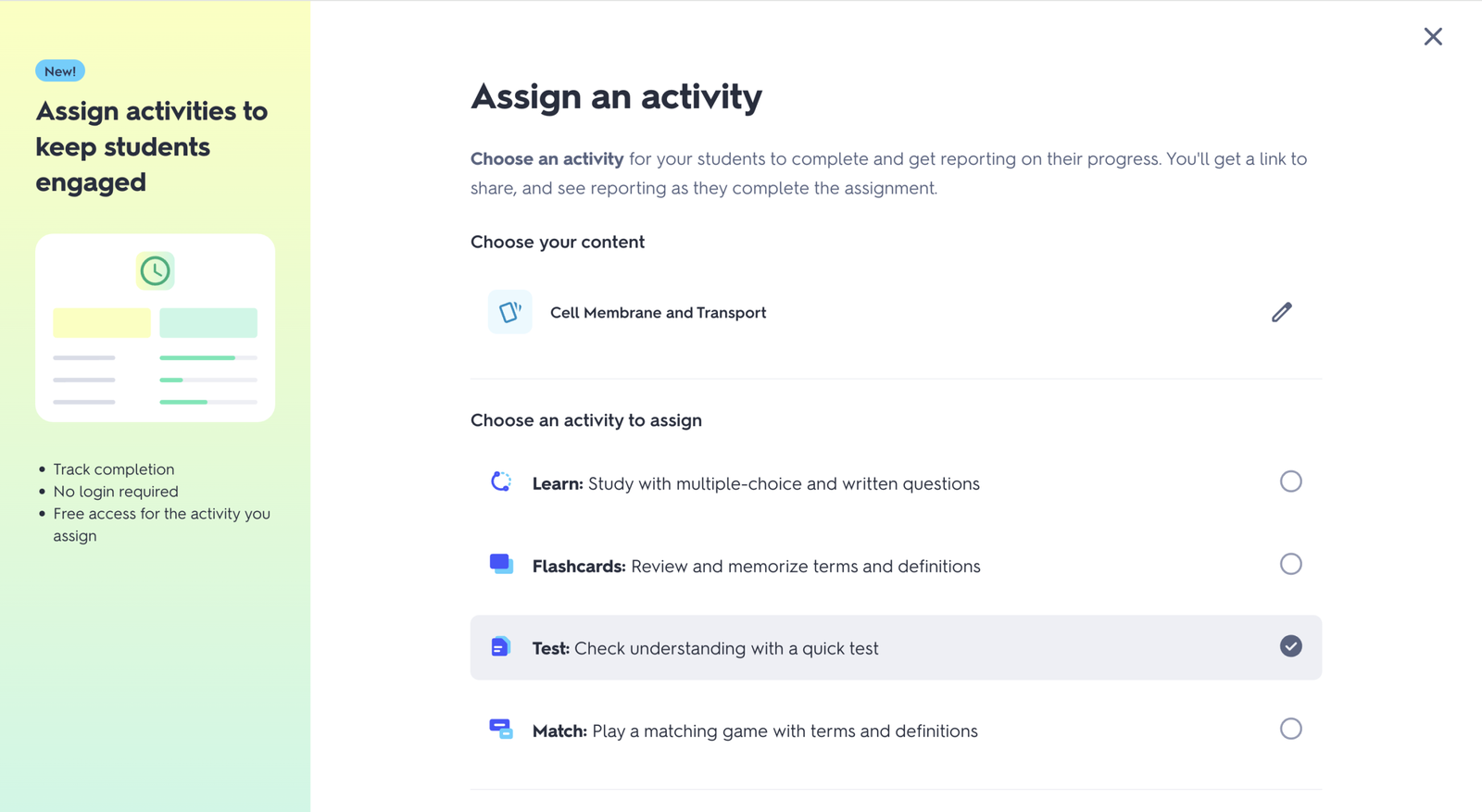
Task: Click the Cell Membrane and Transport title
Action: [x=658, y=313]
